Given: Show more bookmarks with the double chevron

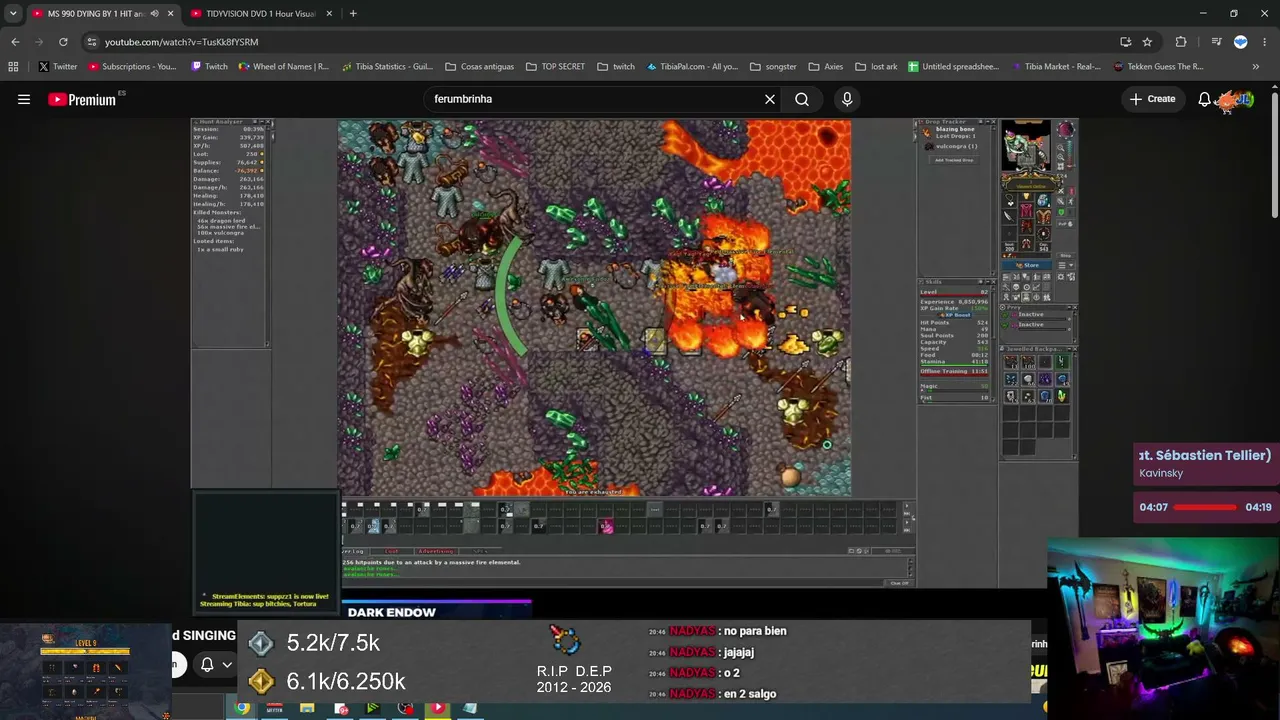Looking at the screenshot, I should pos(1256,67).
